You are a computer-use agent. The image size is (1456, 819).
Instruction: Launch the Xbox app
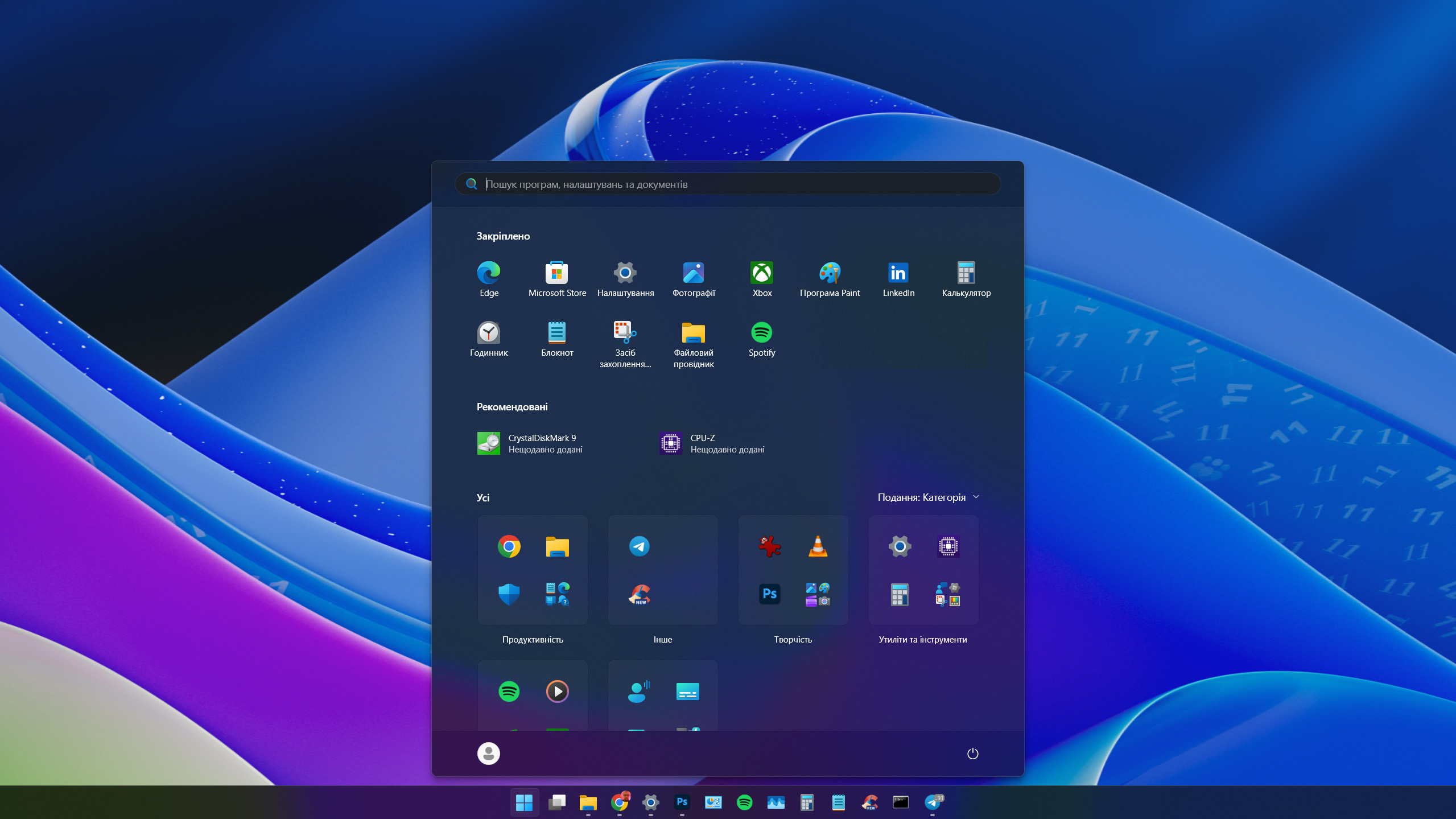click(x=761, y=278)
